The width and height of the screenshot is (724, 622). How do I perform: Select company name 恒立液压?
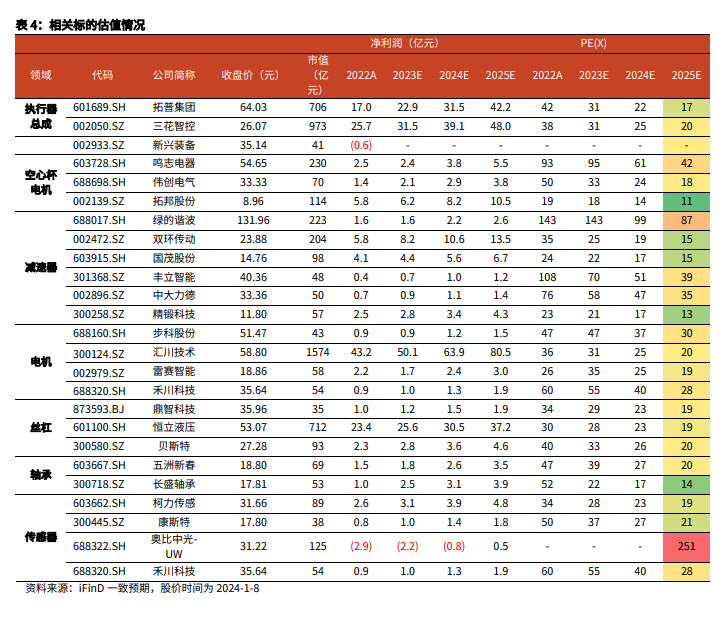click(x=174, y=428)
